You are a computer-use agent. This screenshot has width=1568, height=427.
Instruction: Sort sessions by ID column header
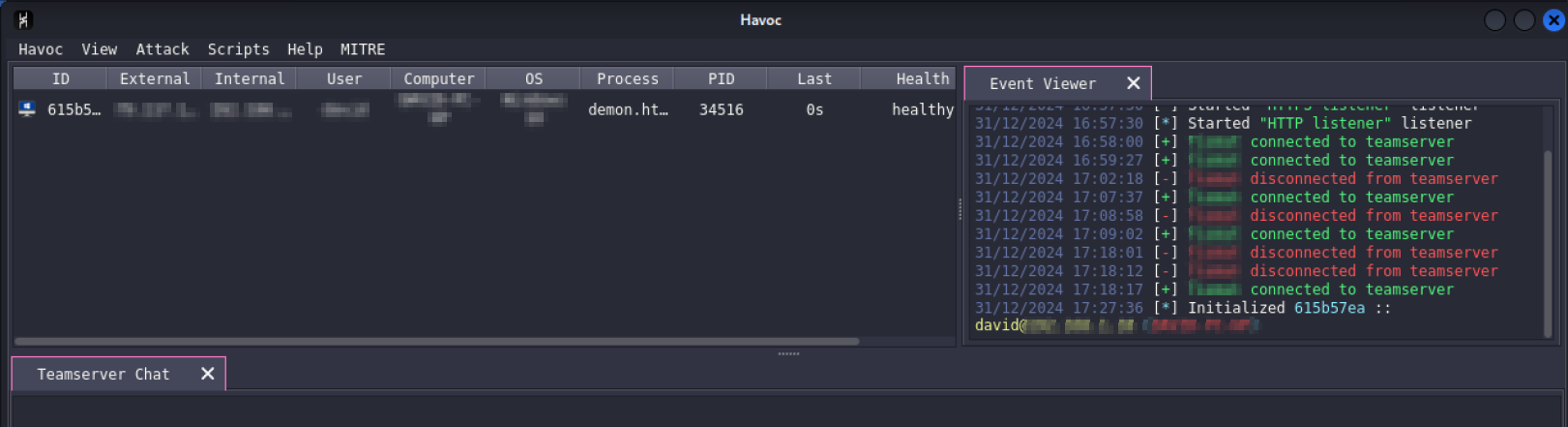click(x=61, y=79)
